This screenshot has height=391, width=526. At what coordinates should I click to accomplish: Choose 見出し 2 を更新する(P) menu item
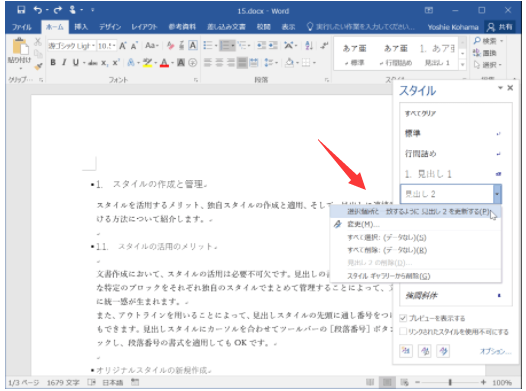[416, 212]
